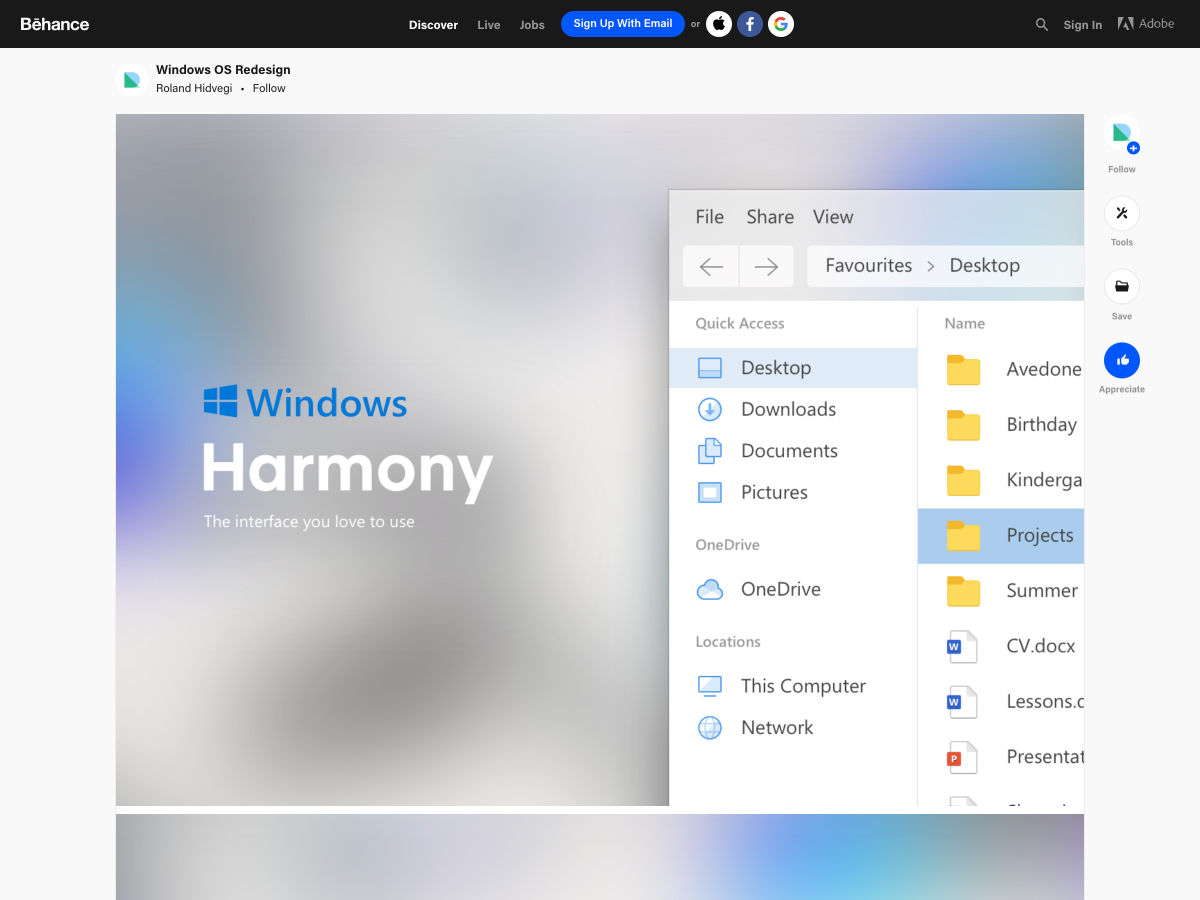Viewport: 1200px width, 900px height.
Task: Open the Discover tab
Action: coord(433,25)
